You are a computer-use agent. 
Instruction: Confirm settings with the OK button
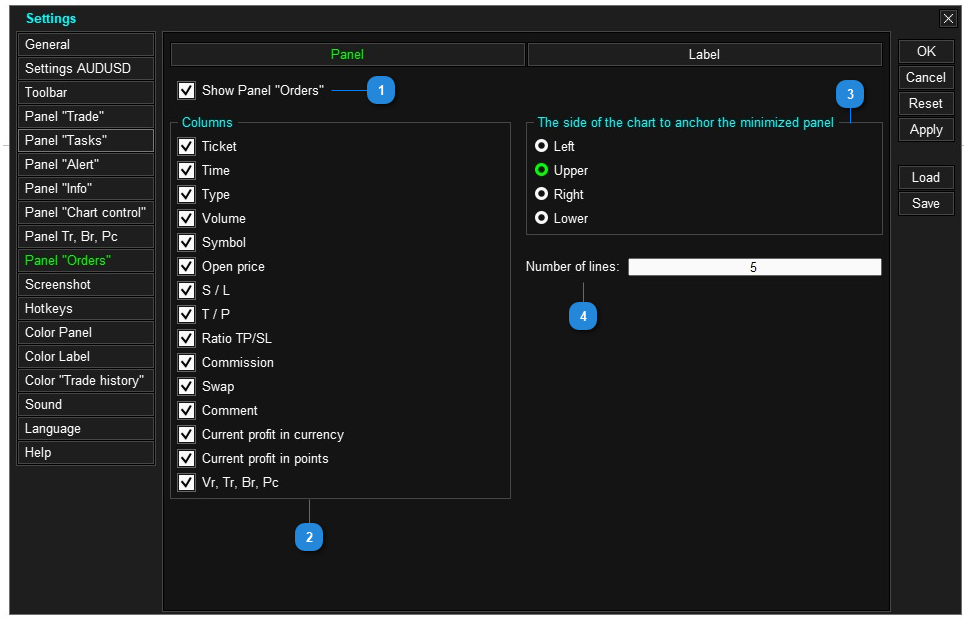[x=926, y=52]
